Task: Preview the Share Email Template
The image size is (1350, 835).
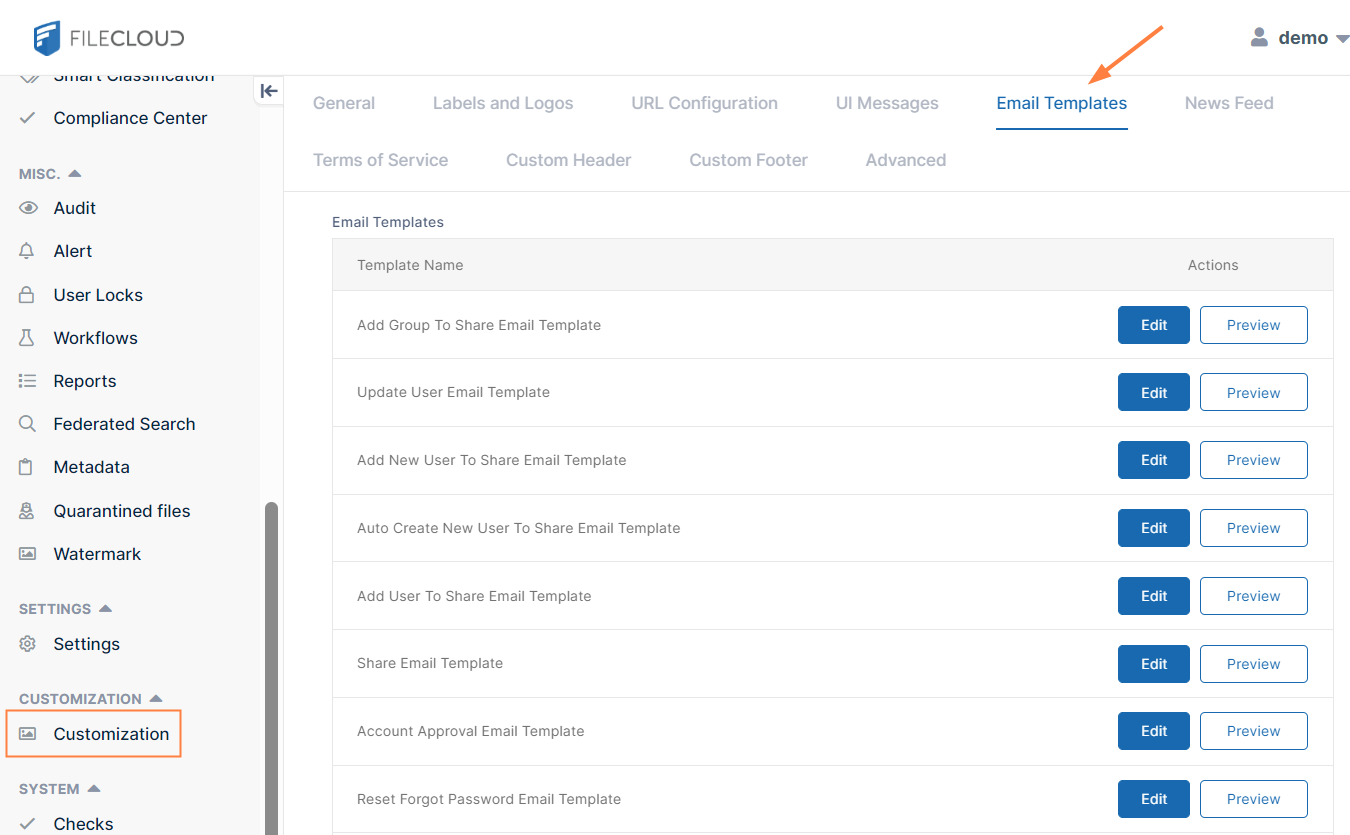Action: [1253, 664]
